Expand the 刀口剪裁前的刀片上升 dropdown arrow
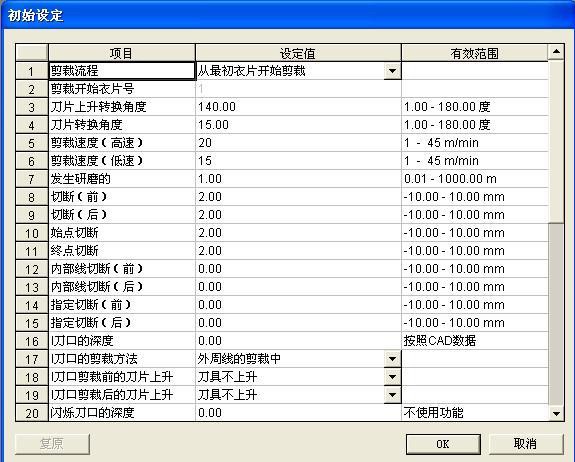Viewport: 575px width, 462px height. (x=392, y=377)
